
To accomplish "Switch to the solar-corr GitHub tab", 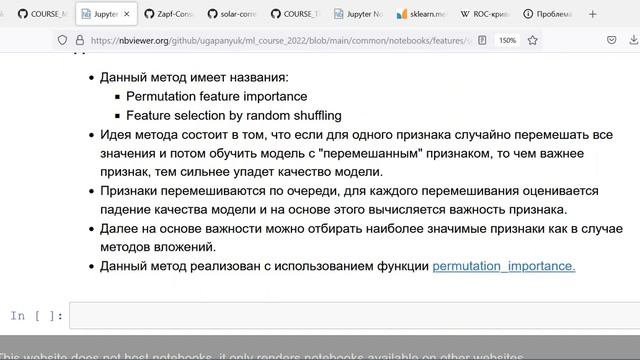I will tap(232, 14).
